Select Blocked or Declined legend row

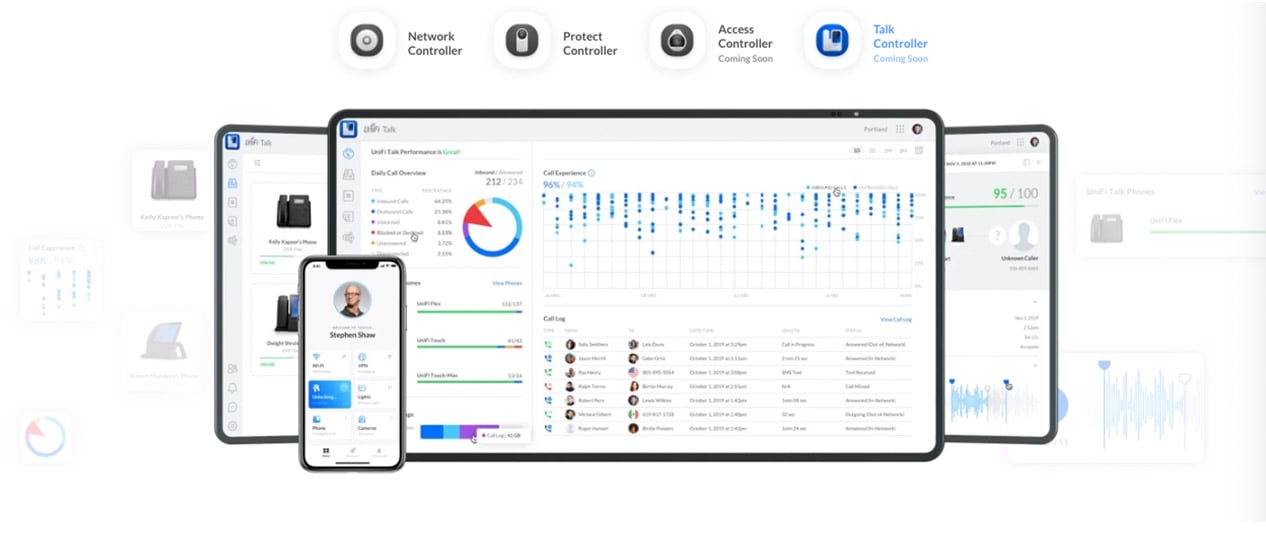[x=411, y=232]
